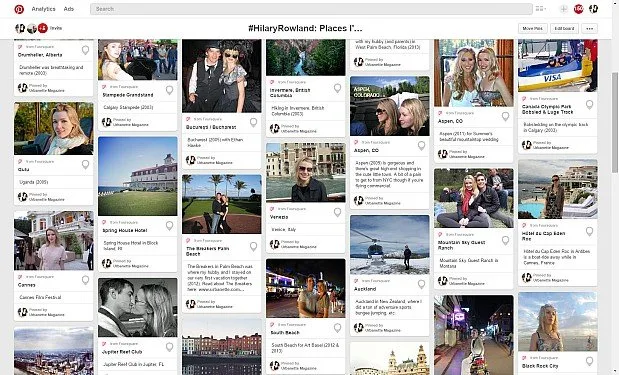The height and width of the screenshot is (375, 619).
Task: Open the Mountain Sky Guest Ranch photo
Action: (474, 198)
